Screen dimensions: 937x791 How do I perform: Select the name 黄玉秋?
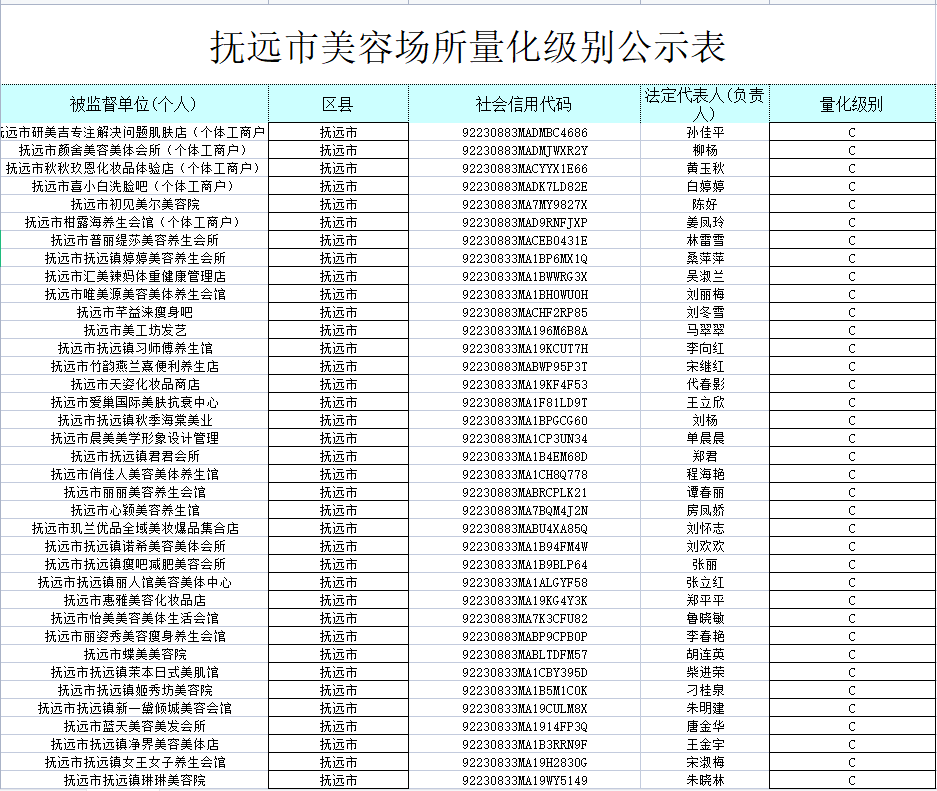[x=705, y=168]
